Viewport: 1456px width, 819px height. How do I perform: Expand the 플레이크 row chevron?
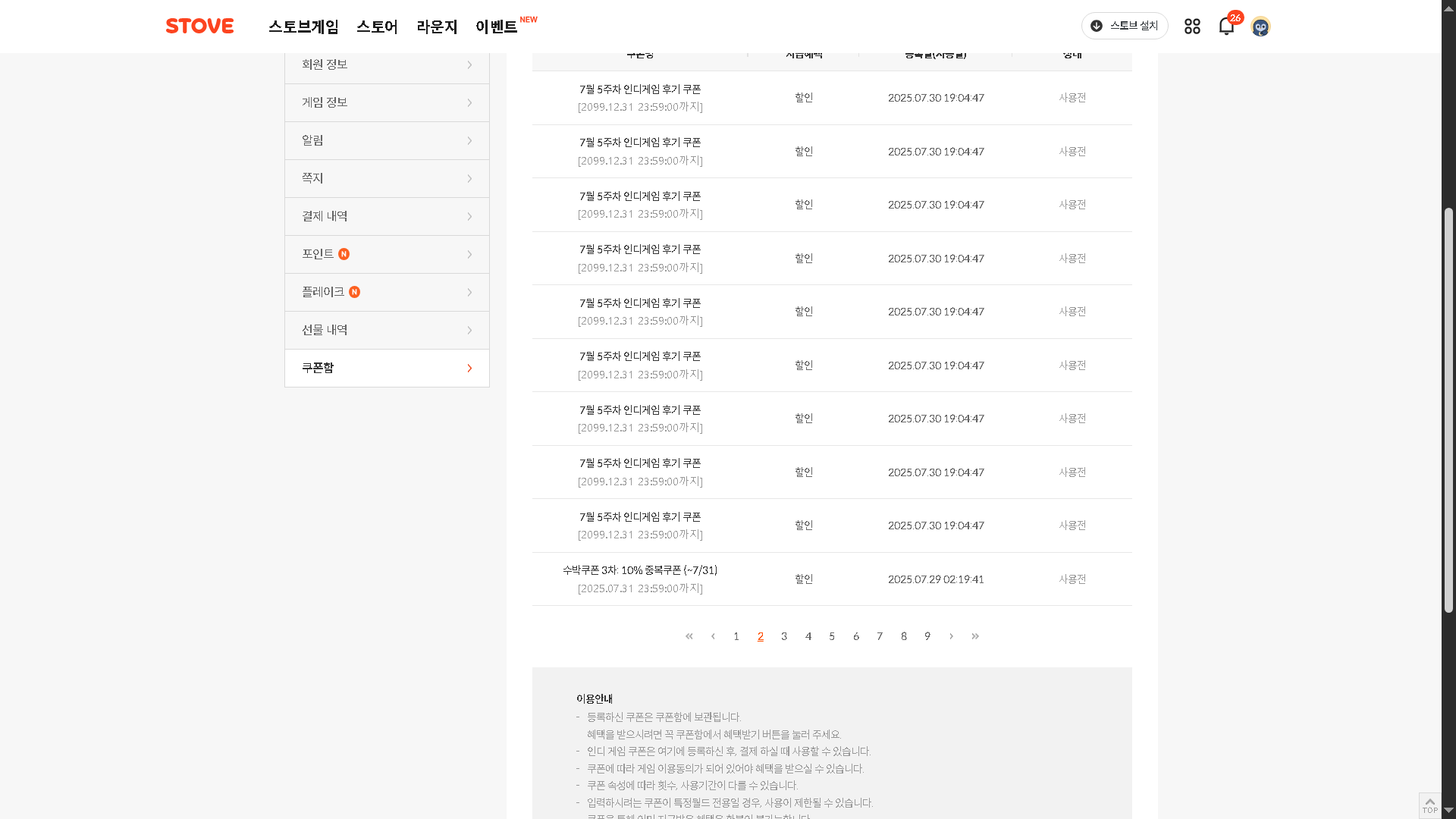pos(469,293)
